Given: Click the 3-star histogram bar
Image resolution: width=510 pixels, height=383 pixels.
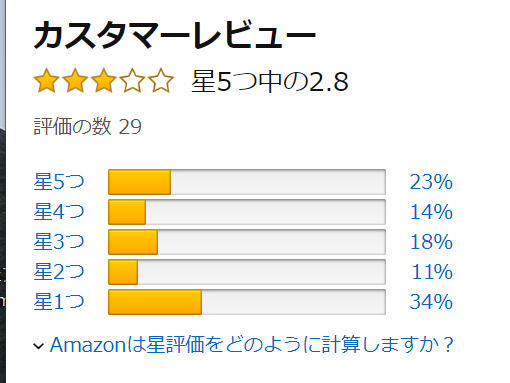Looking at the screenshot, I should (247, 242).
